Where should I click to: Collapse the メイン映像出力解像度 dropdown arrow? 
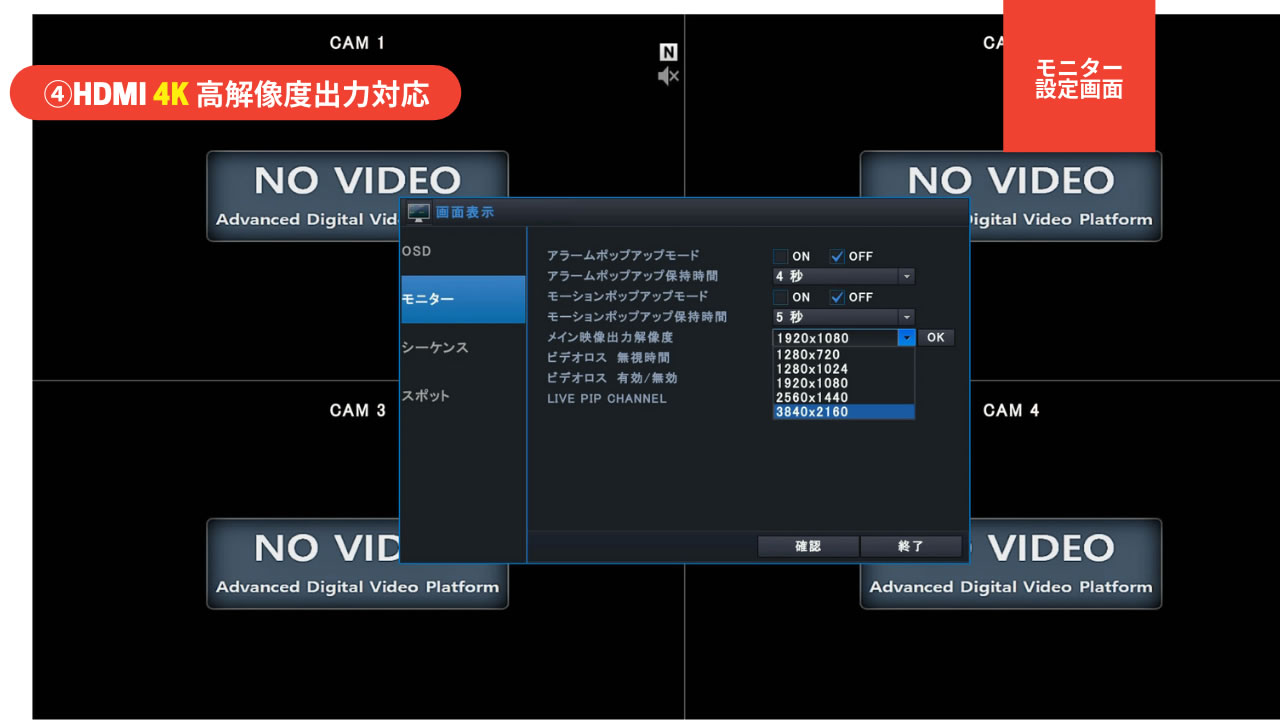906,338
